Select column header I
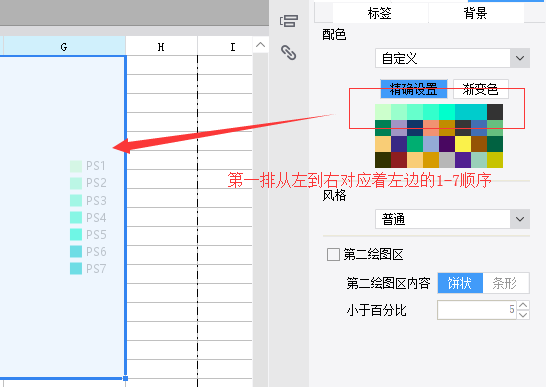Screen dimensions: 546x387 [233, 47]
